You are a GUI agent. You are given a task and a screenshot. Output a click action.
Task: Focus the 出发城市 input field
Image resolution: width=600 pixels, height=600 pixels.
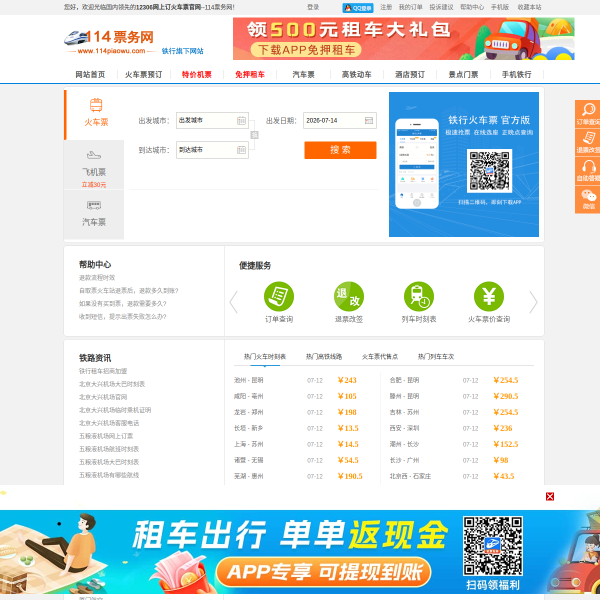point(212,121)
